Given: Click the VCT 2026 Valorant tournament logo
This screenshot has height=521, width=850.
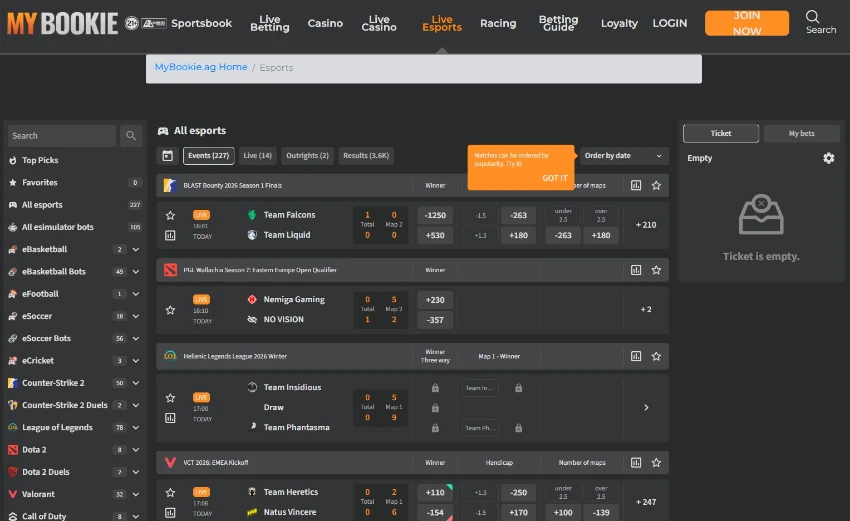Looking at the screenshot, I should tap(170, 462).
